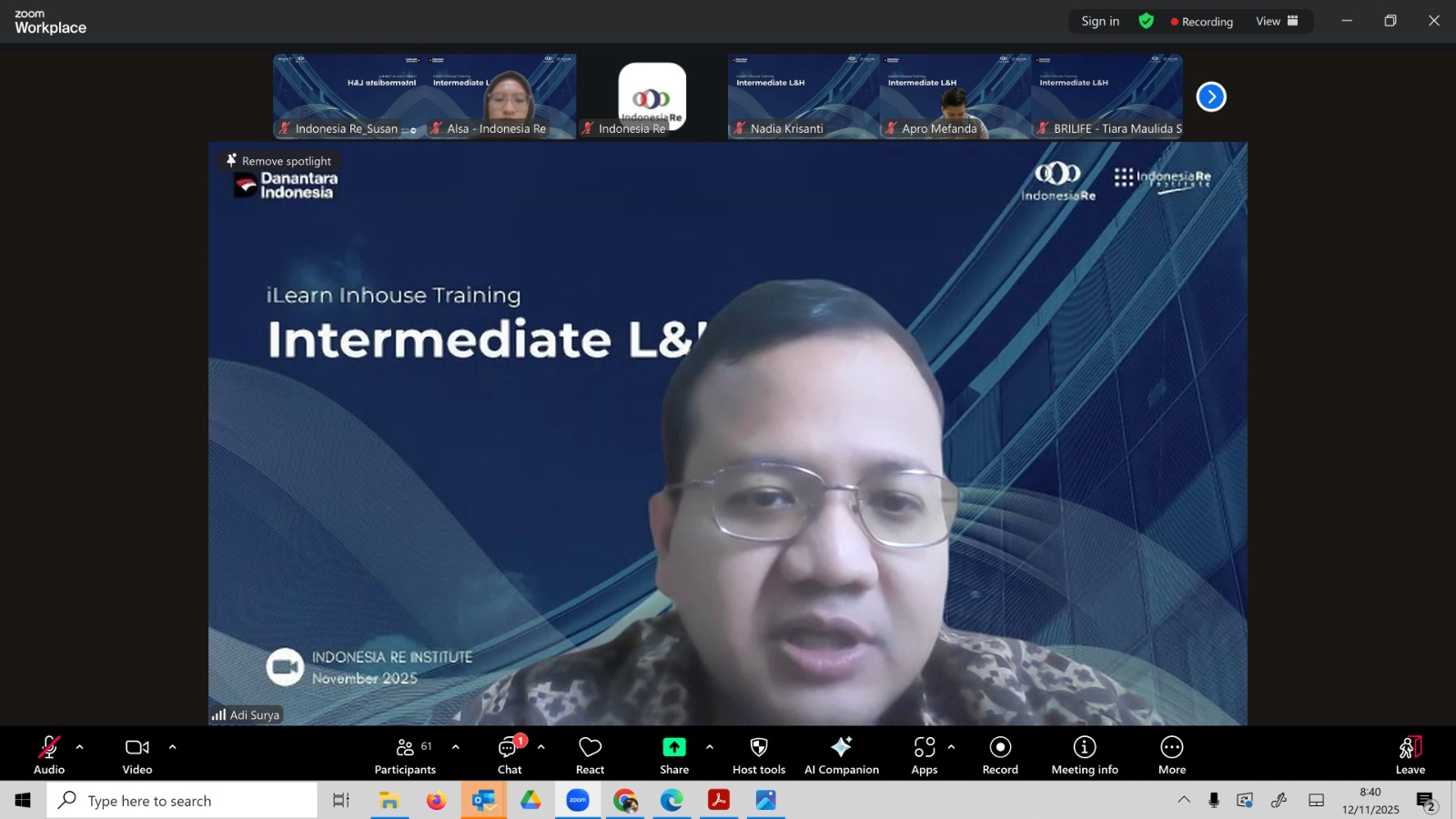The width and height of the screenshot is (1456, 819).
Task: Open the View layout menu
Action: (1277, 22)
